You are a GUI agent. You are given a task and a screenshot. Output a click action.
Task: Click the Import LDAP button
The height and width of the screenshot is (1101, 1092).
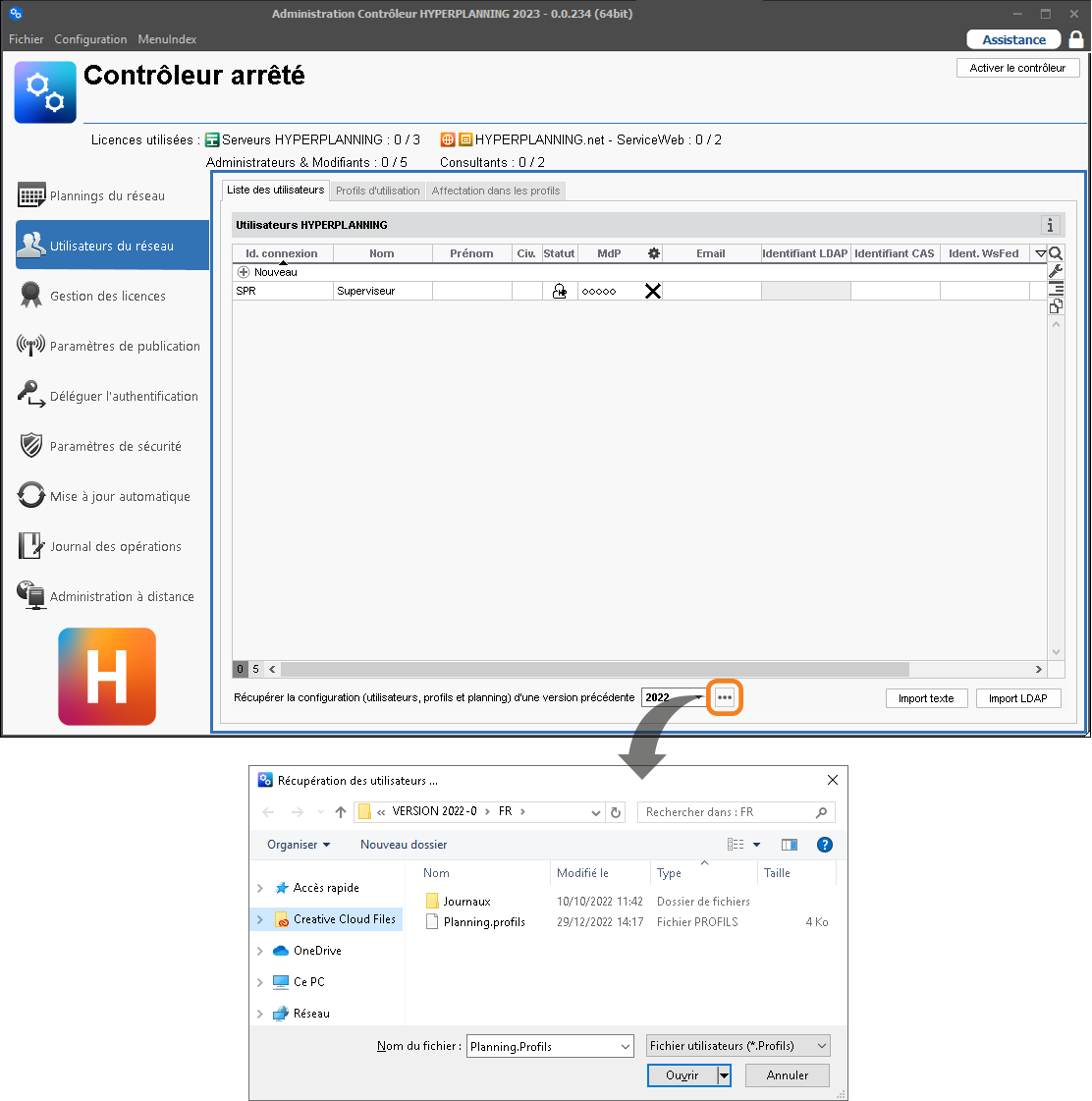point(1018,698)
